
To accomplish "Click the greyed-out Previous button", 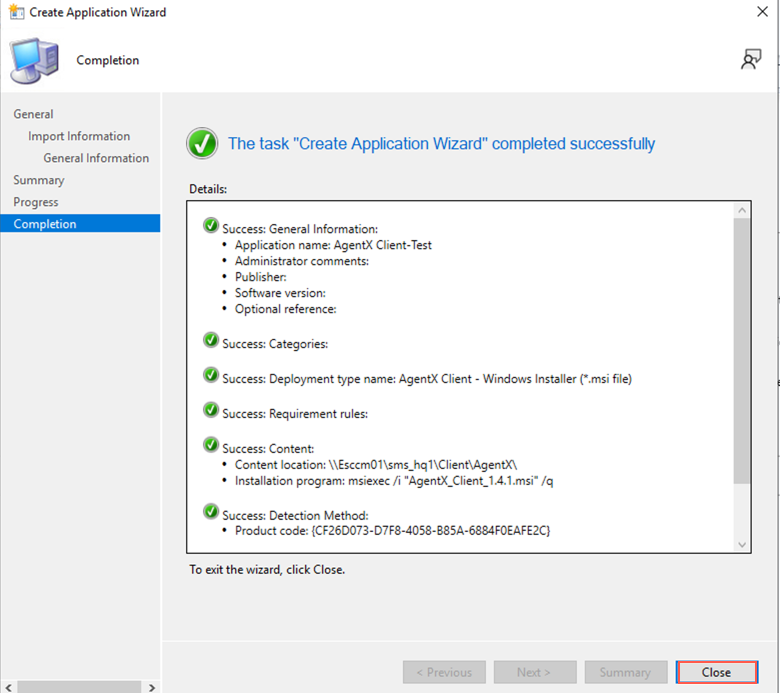I will tap(444, 672).
